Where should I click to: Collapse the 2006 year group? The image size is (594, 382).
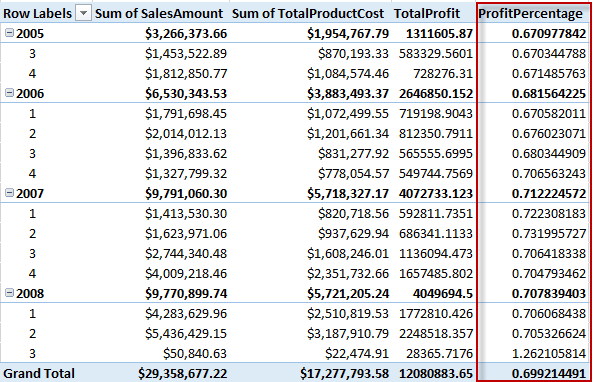9,93
